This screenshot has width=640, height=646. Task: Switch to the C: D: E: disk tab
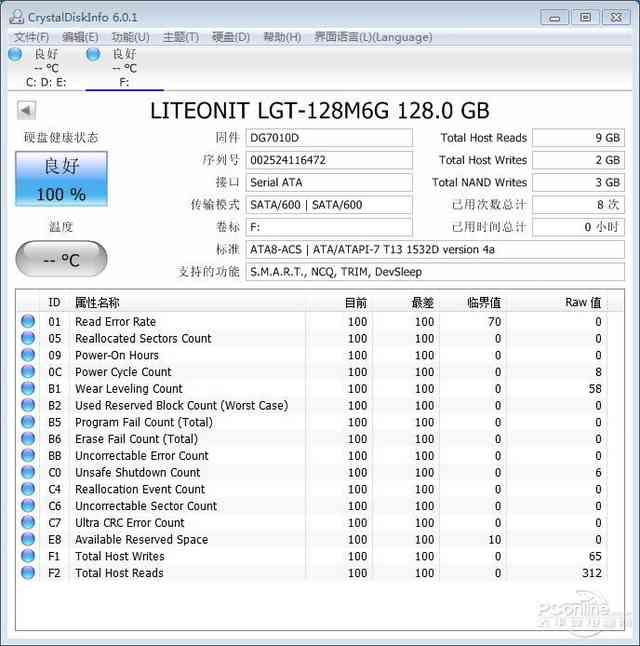(46, 68)
